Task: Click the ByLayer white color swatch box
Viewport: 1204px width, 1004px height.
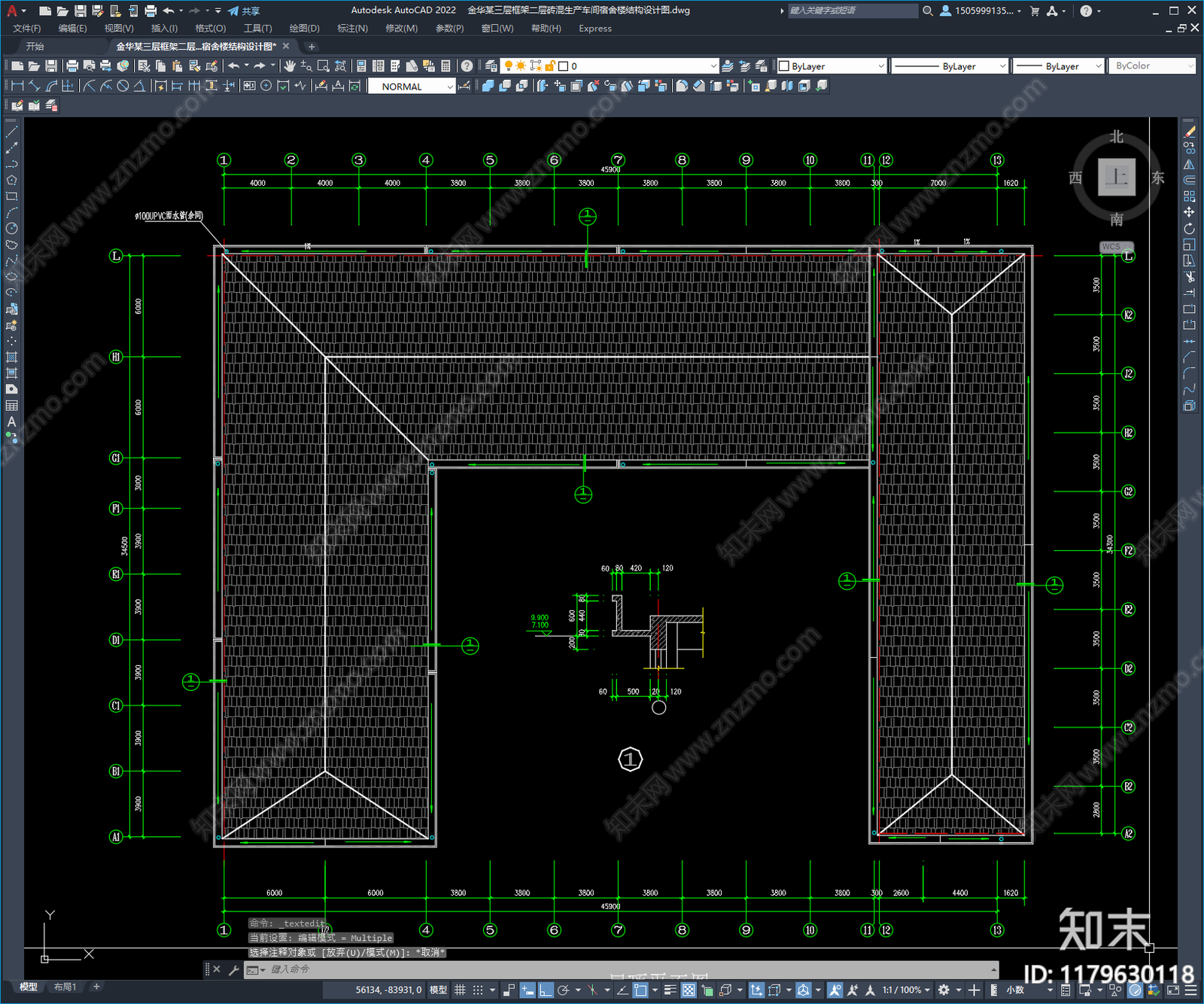Action: click(783, 66)
